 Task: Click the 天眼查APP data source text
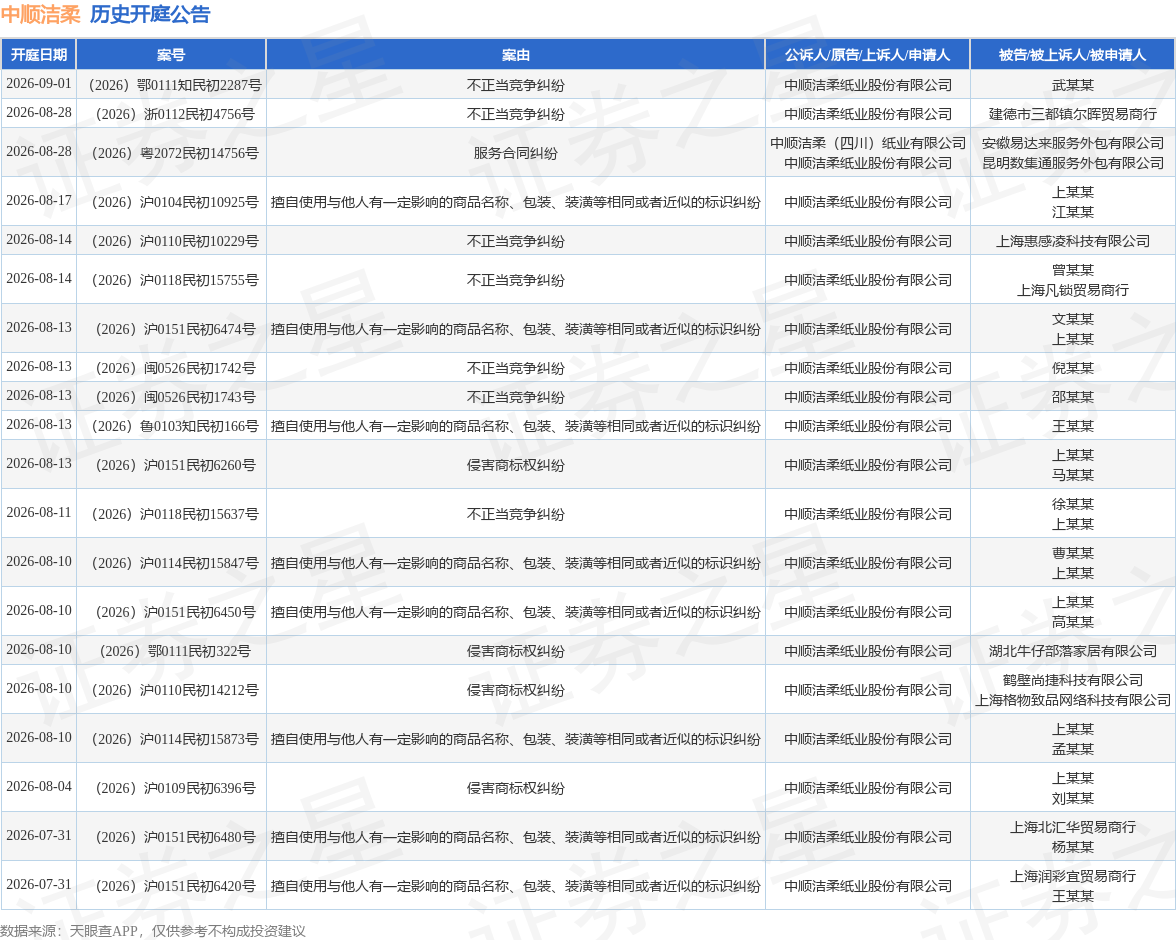pyautogui.click(x=104, y=931)
